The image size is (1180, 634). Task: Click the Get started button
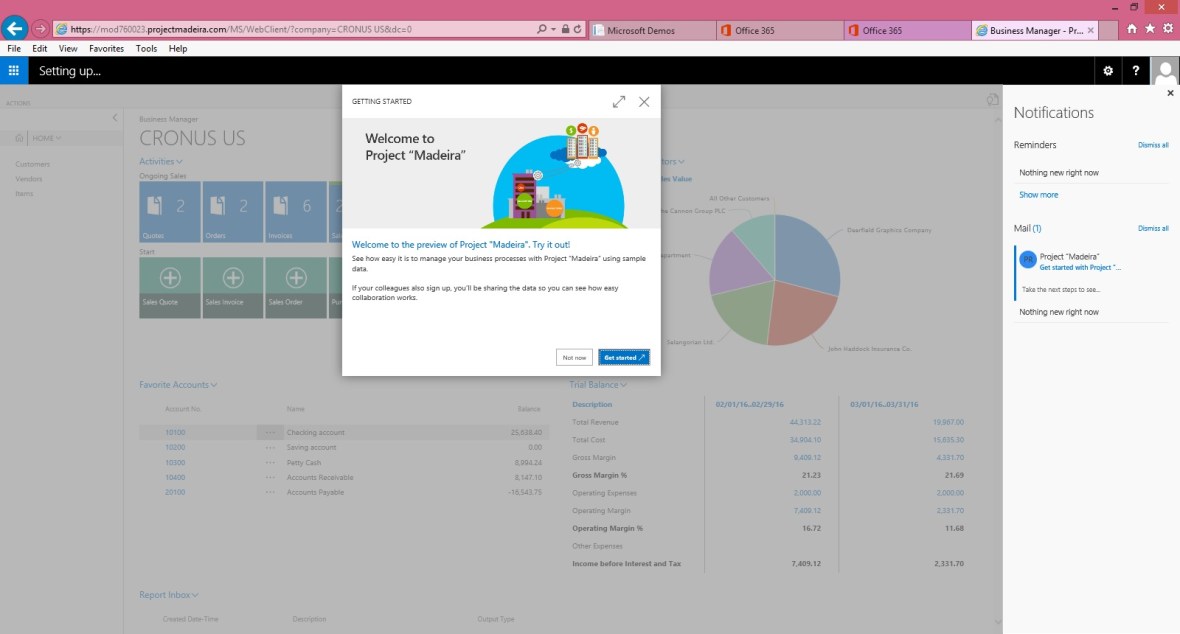(x=625, y=357)
